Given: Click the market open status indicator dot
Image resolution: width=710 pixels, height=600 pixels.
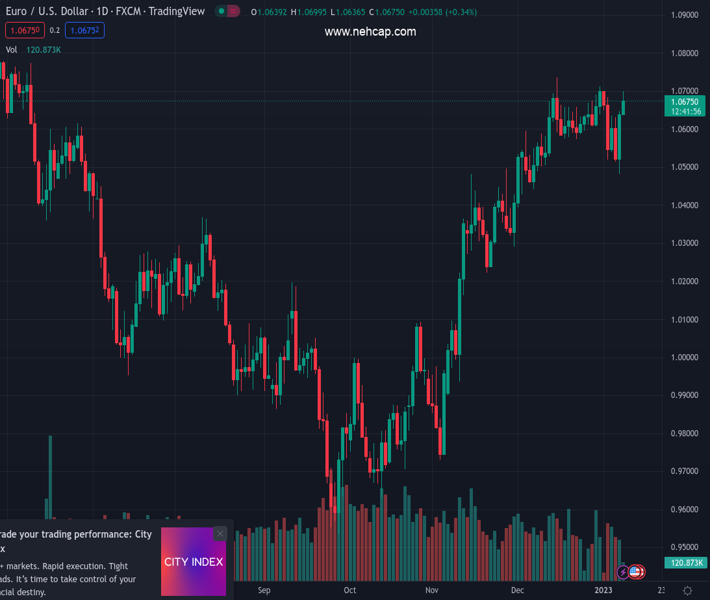Looking at the screenshot, I should [221, 12].
